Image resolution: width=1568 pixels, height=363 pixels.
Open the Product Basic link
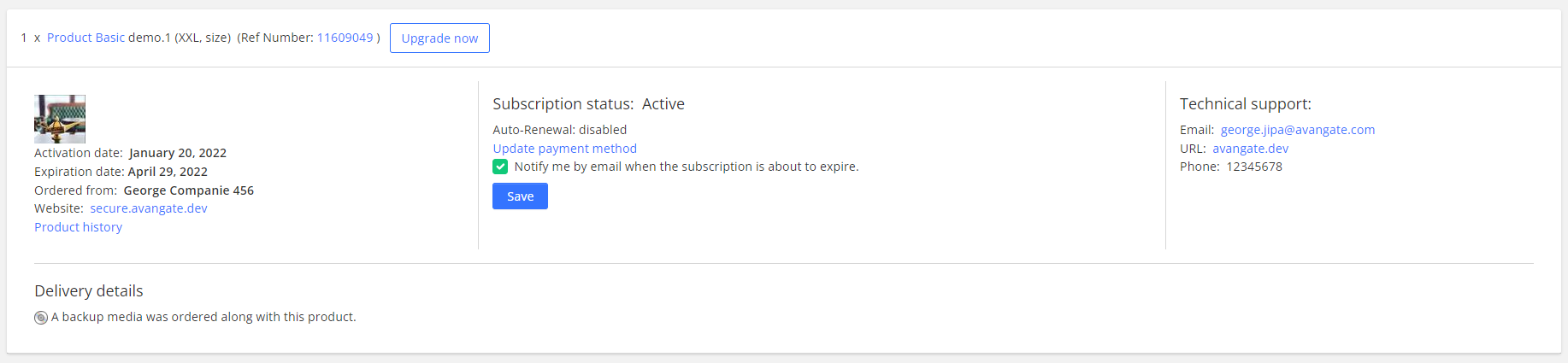click(85, 38)
